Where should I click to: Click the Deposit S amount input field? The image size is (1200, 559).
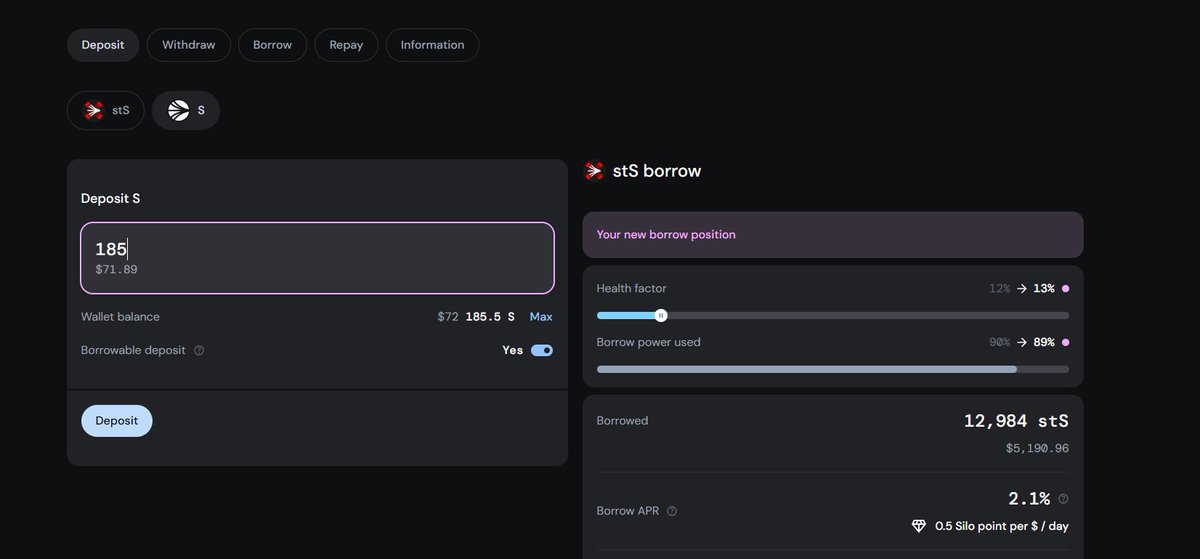click(317, 258)
